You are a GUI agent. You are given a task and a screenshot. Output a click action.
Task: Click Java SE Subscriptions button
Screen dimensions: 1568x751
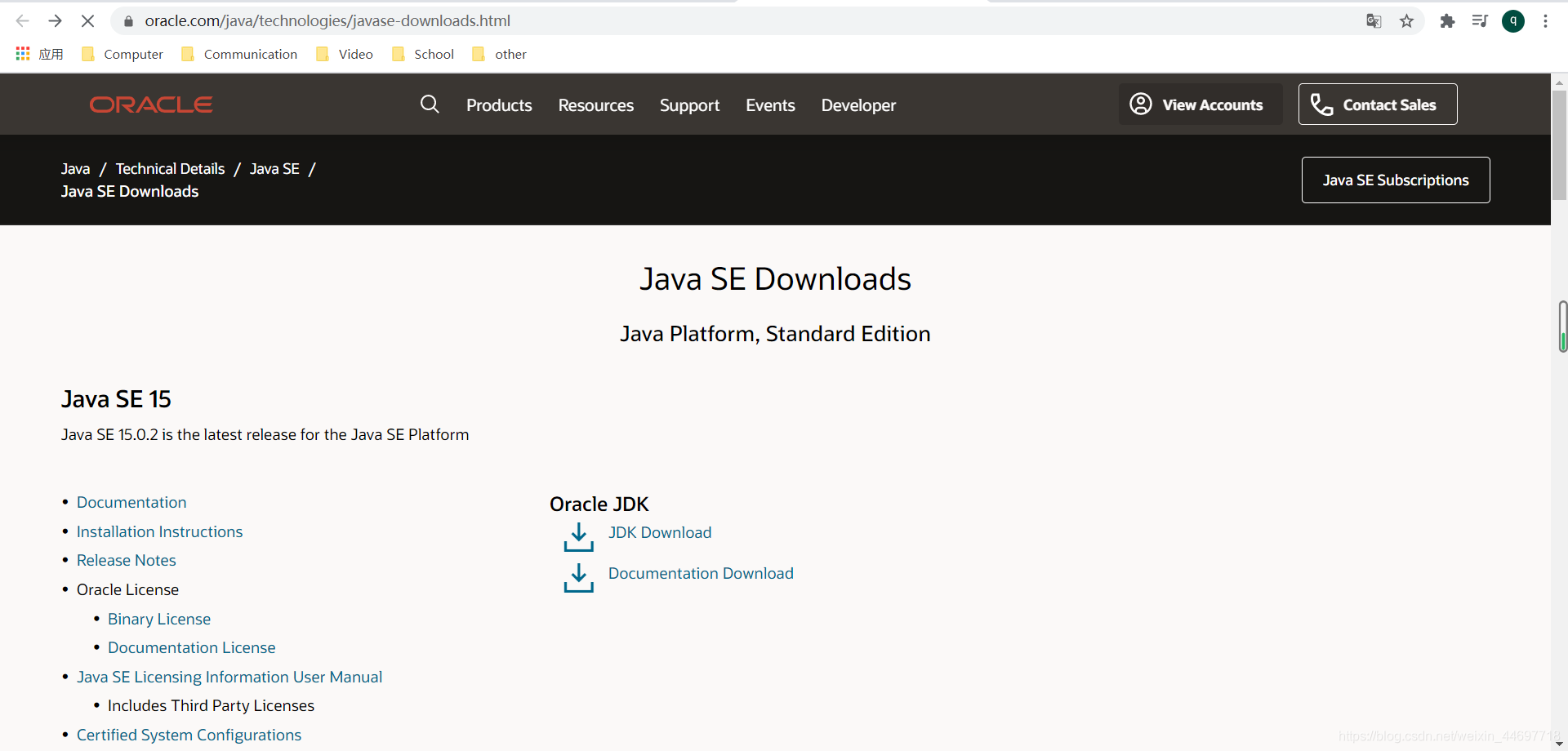[x=1396, y=180]
